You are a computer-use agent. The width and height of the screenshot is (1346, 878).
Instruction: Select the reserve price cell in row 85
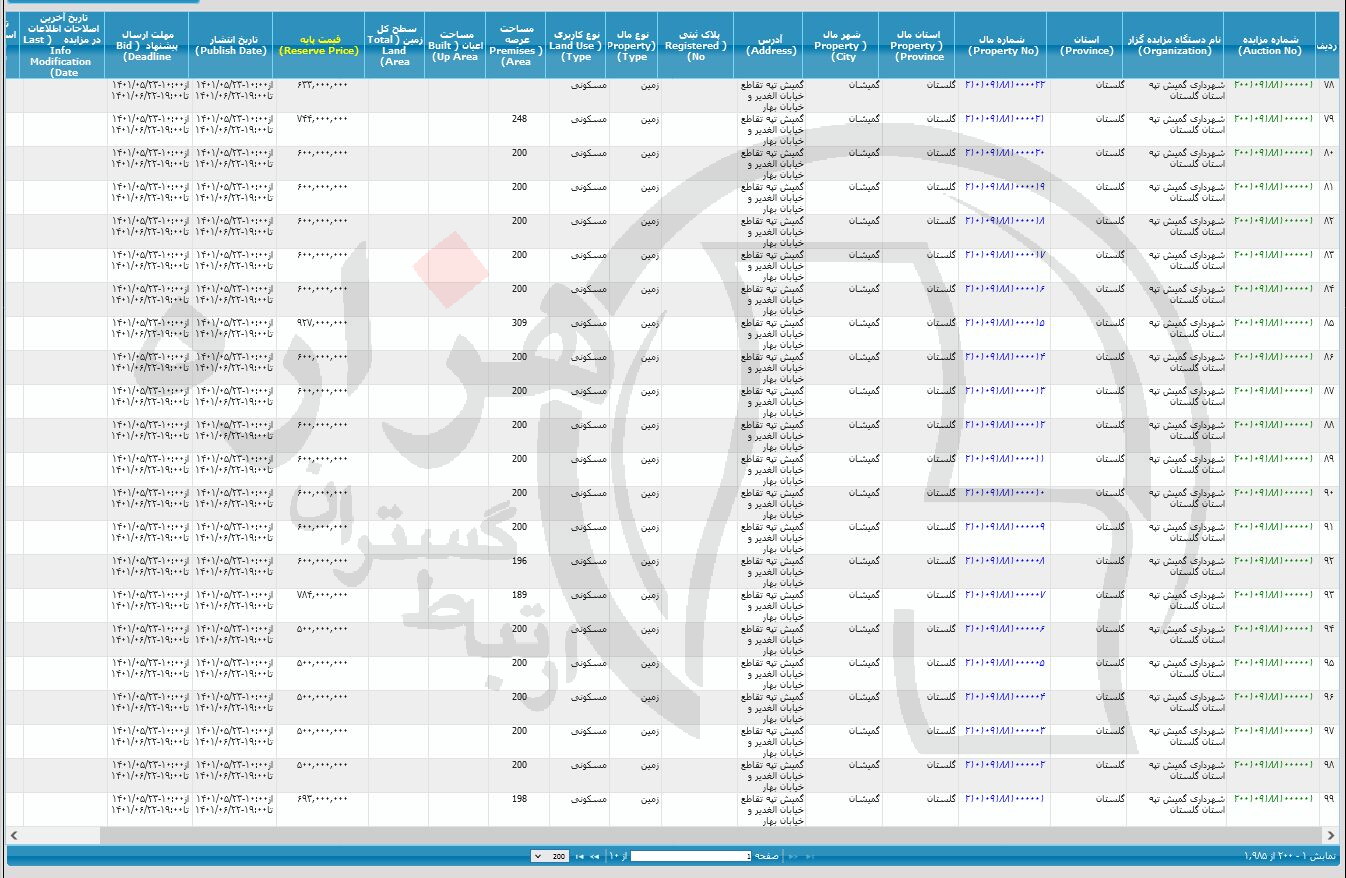point(321,334)
